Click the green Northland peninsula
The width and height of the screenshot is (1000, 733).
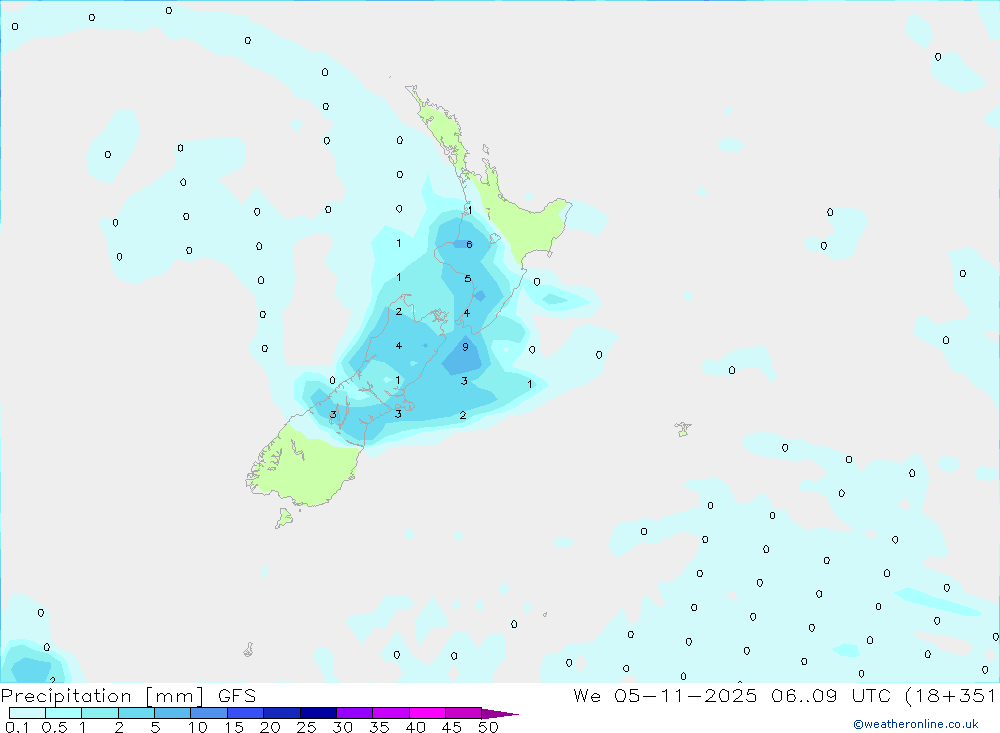[443, 131]
